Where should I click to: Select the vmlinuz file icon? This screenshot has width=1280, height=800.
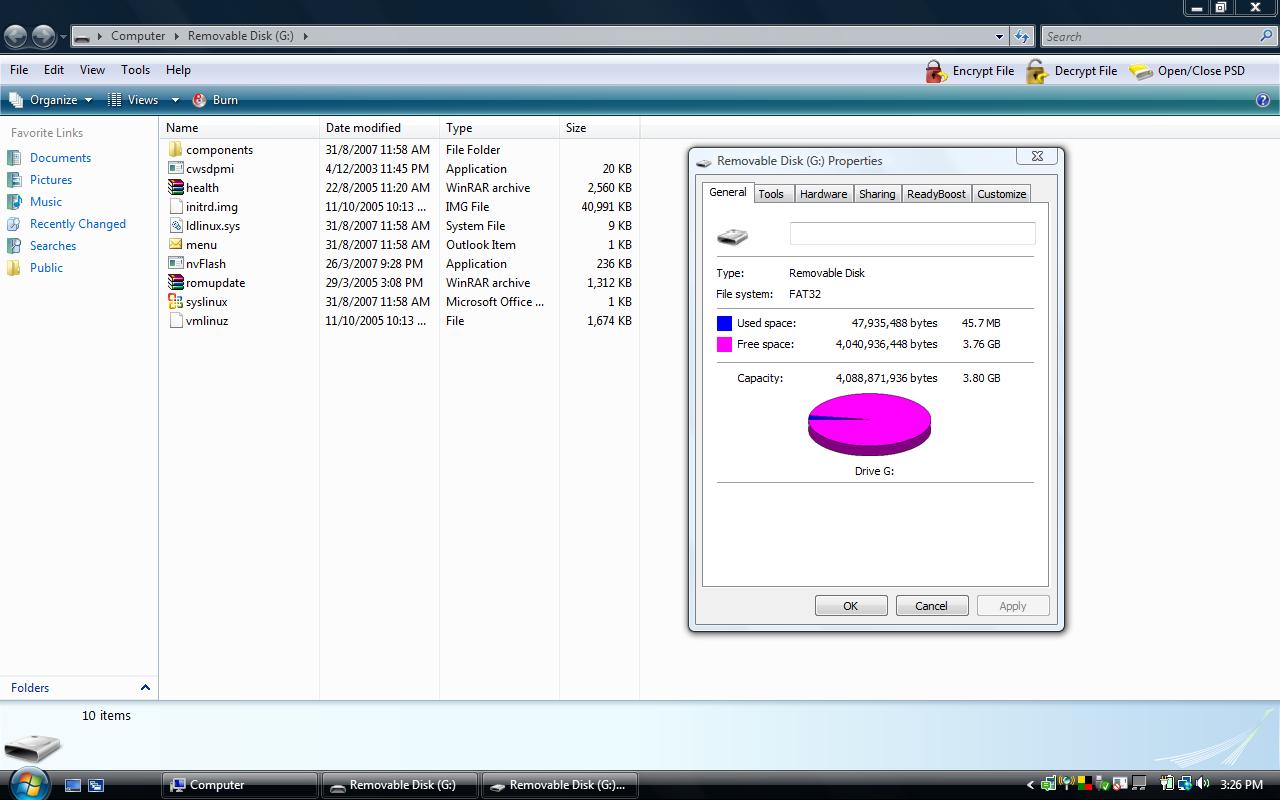coord(175,320)
